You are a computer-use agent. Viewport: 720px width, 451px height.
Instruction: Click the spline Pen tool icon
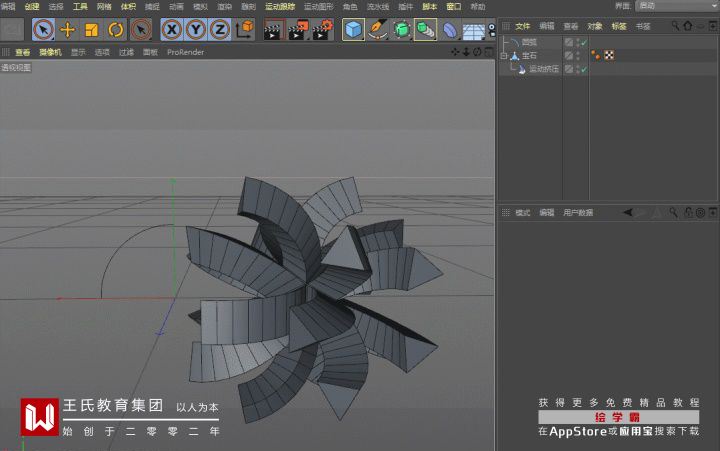(377, 30)
